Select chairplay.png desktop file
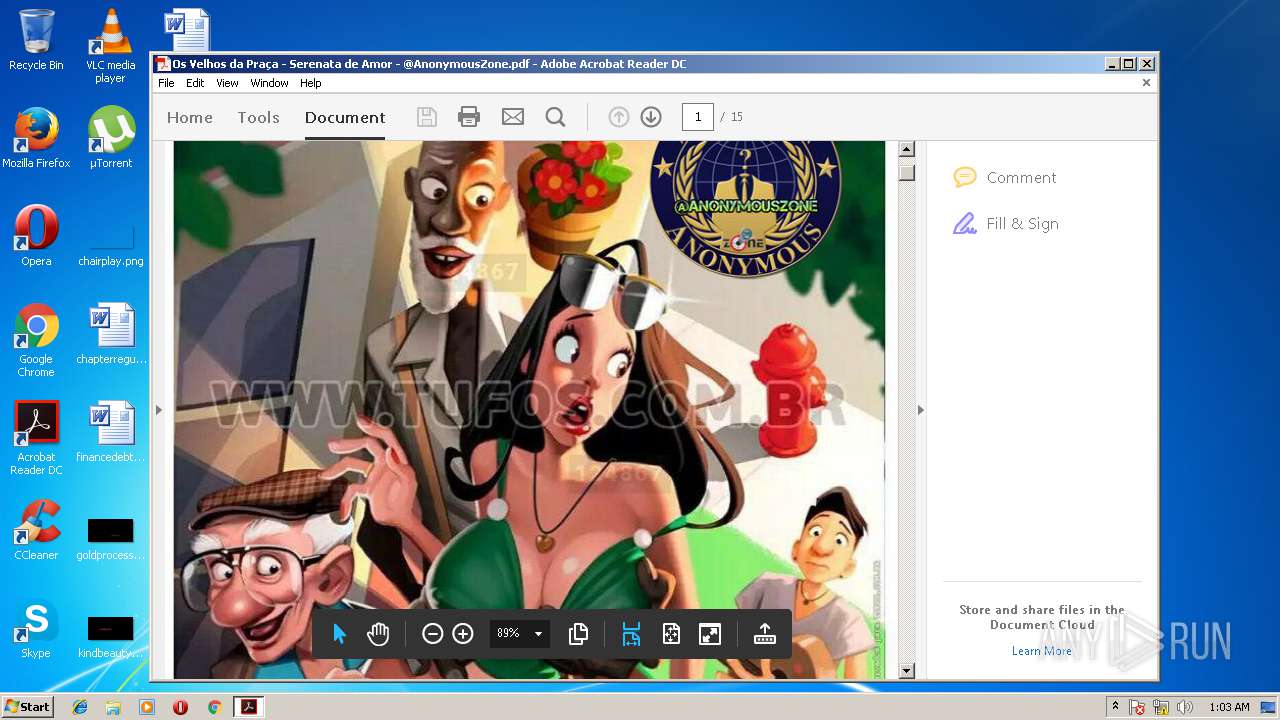The width and height of the screenshot is (1280, 720). pyautogui.click(x=110, y=245)
